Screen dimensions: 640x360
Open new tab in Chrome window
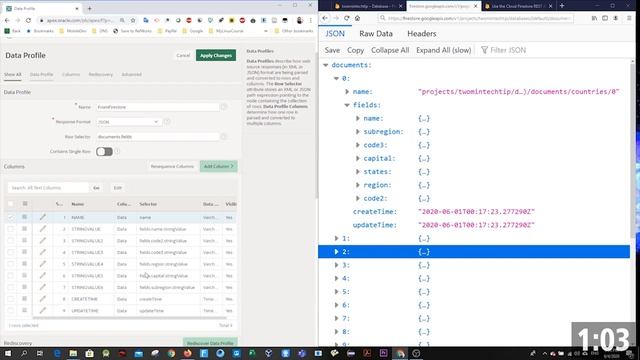point(89,8)
